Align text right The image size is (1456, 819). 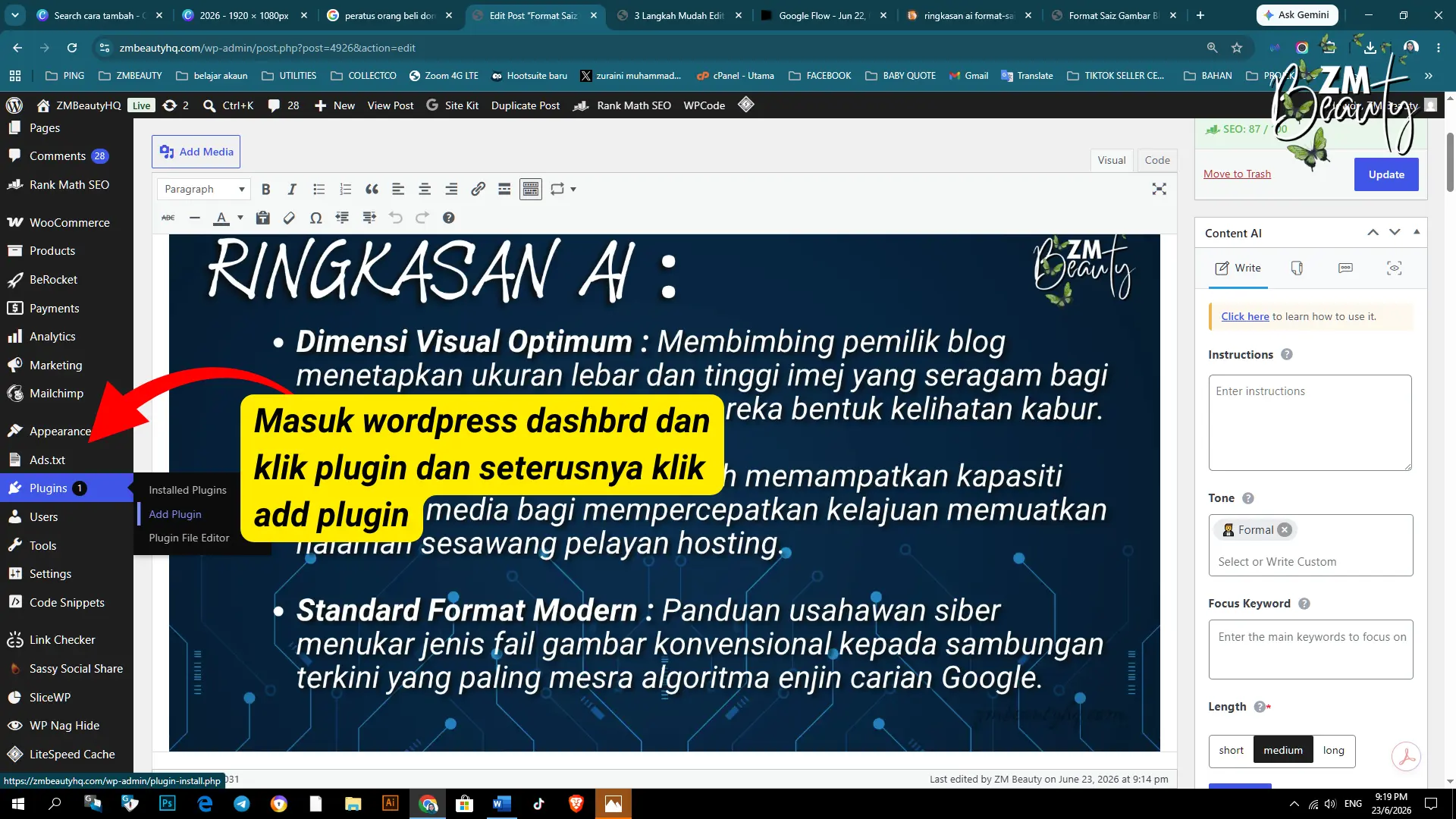tap(451, 190)
